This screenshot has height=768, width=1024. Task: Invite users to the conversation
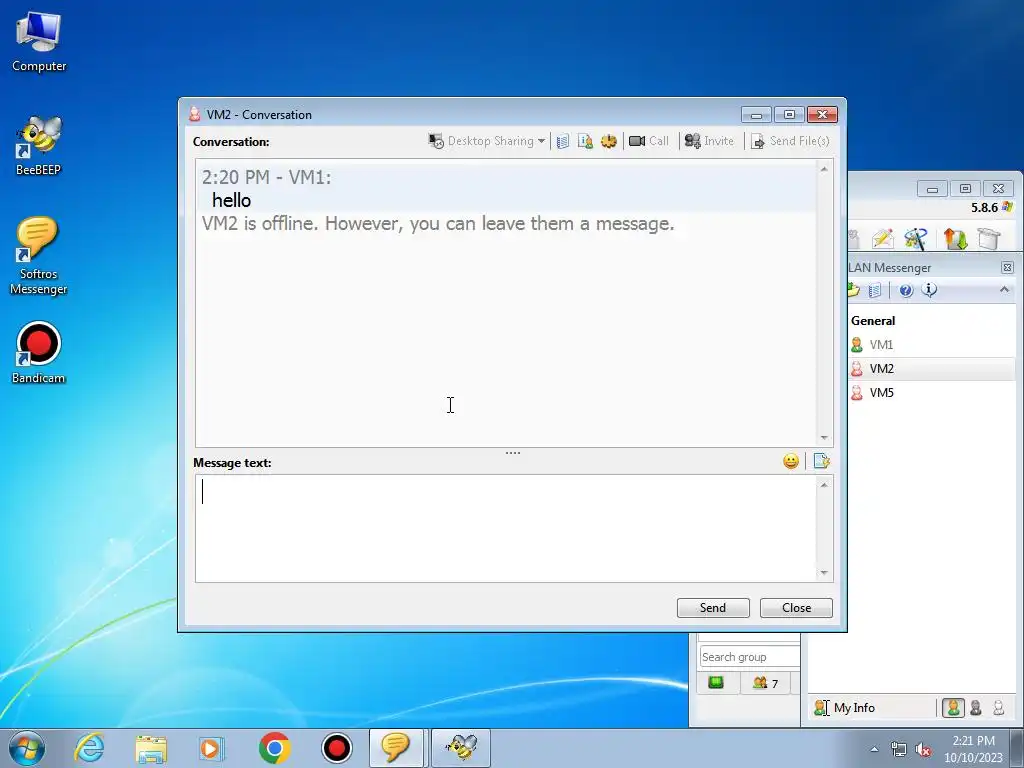tap(709, 141)
